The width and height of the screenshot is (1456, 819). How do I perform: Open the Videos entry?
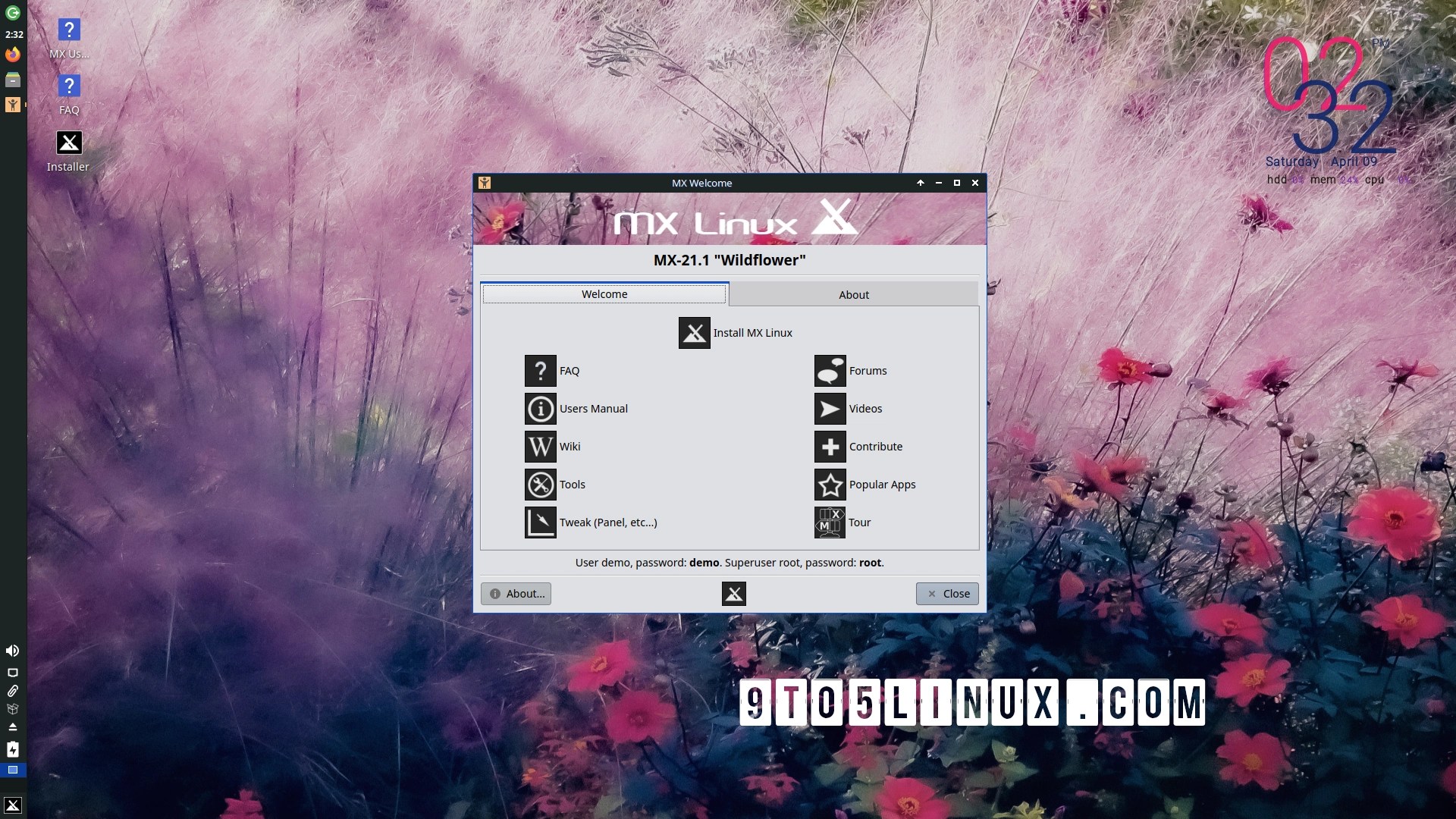click(x=848, y=409)
